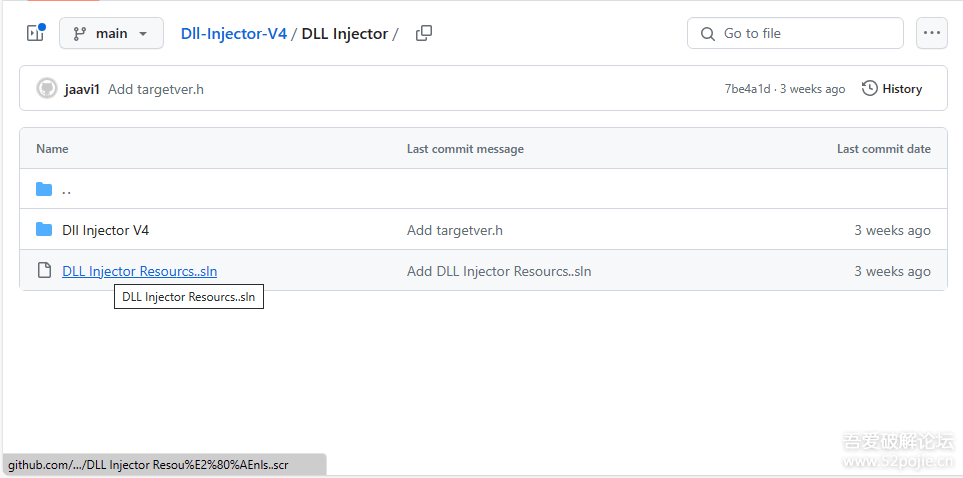Click 3 weeks ago in the Resourcs..sln row
This screenshot has height=478, width=963.
tap(892, 271)
